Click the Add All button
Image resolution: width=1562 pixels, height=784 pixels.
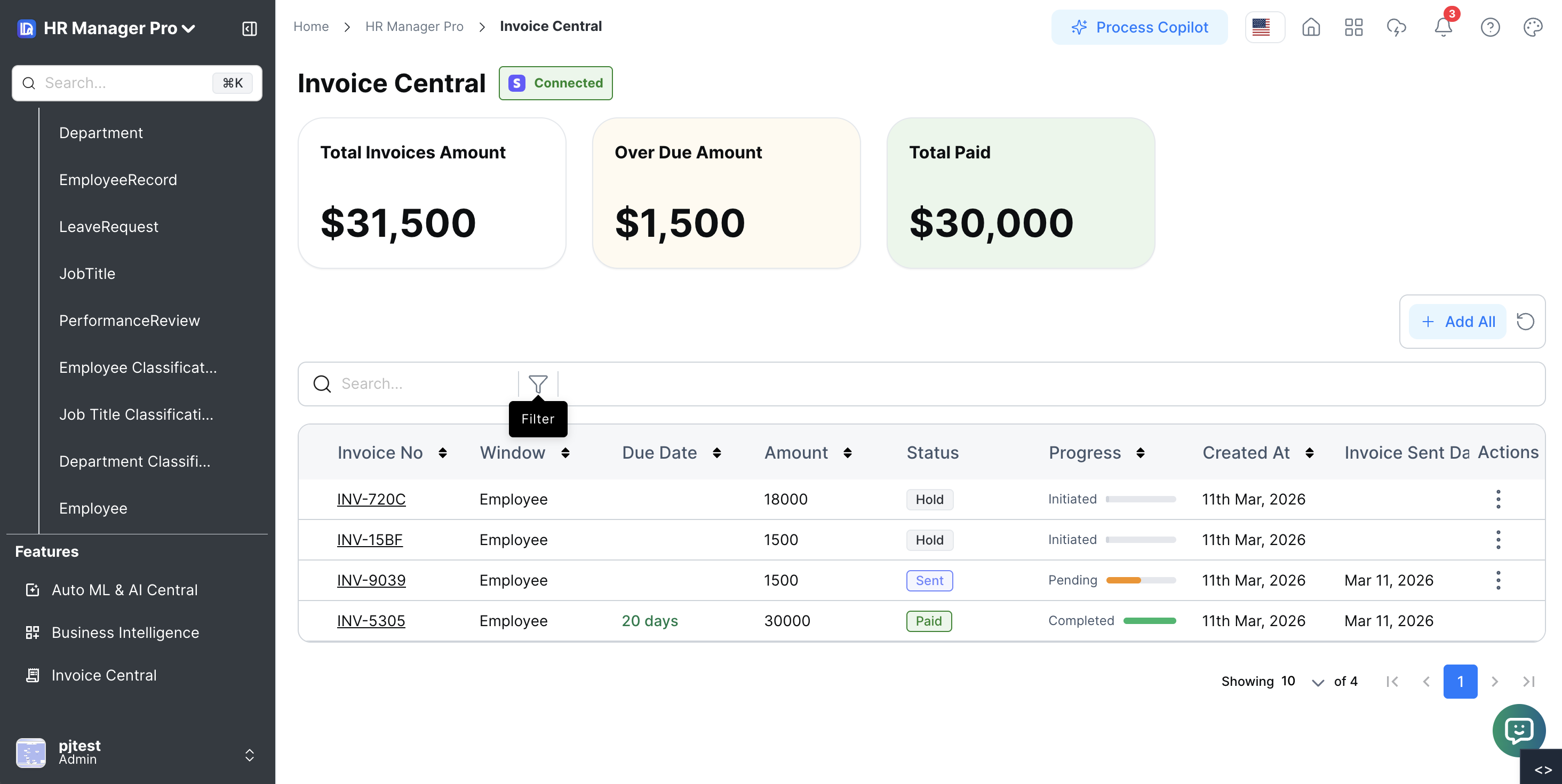tap(1457, 322)
